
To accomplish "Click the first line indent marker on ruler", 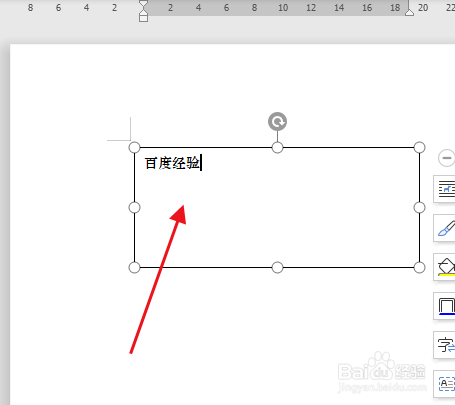I will 143,4.
